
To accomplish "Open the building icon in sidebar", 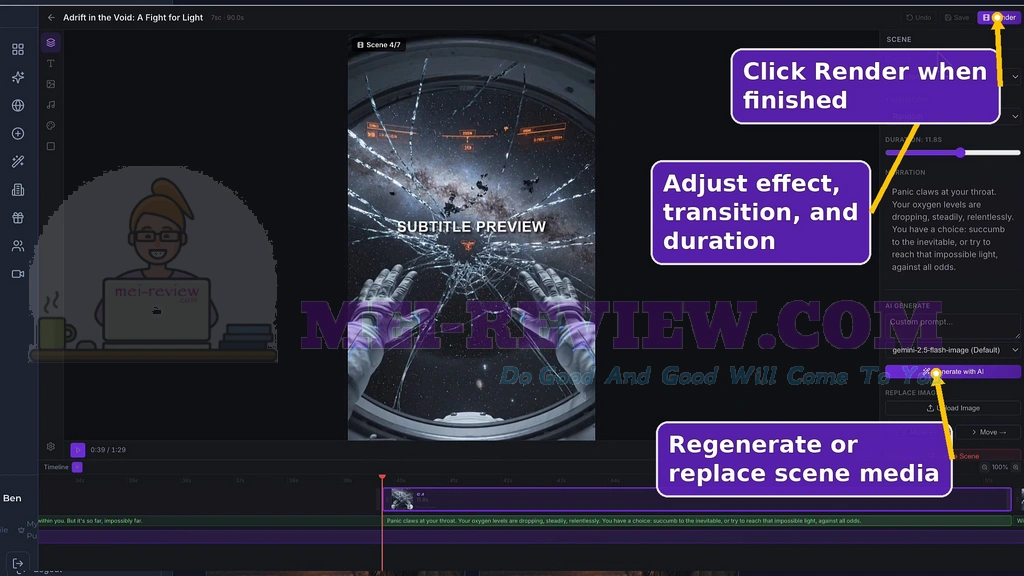I will point(18,189).
